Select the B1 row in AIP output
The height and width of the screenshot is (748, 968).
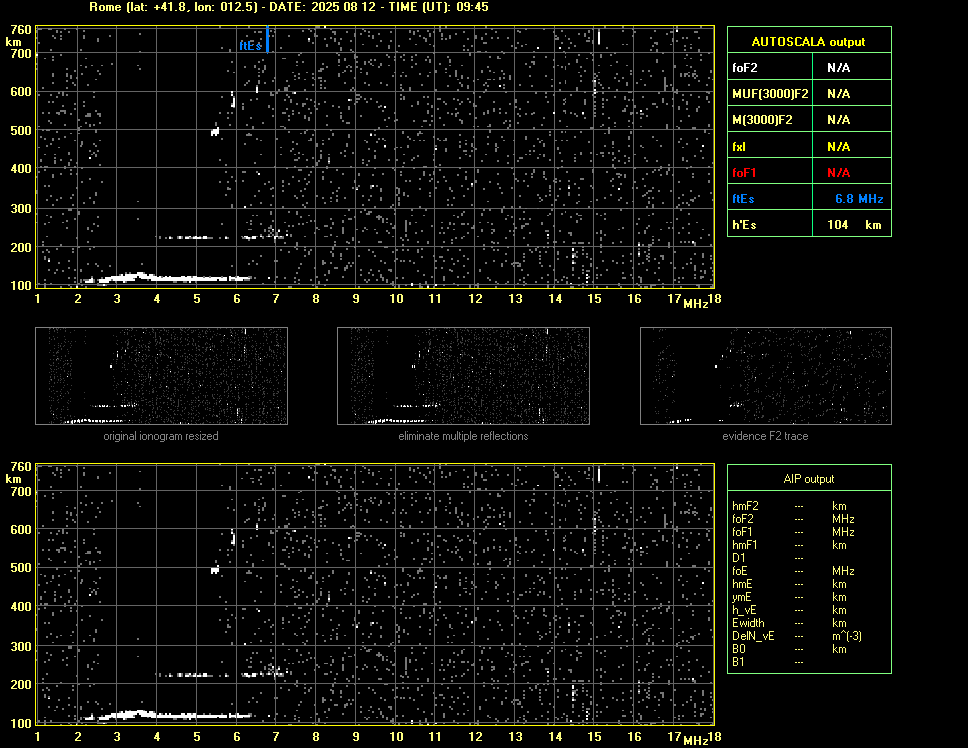(768, 662)
